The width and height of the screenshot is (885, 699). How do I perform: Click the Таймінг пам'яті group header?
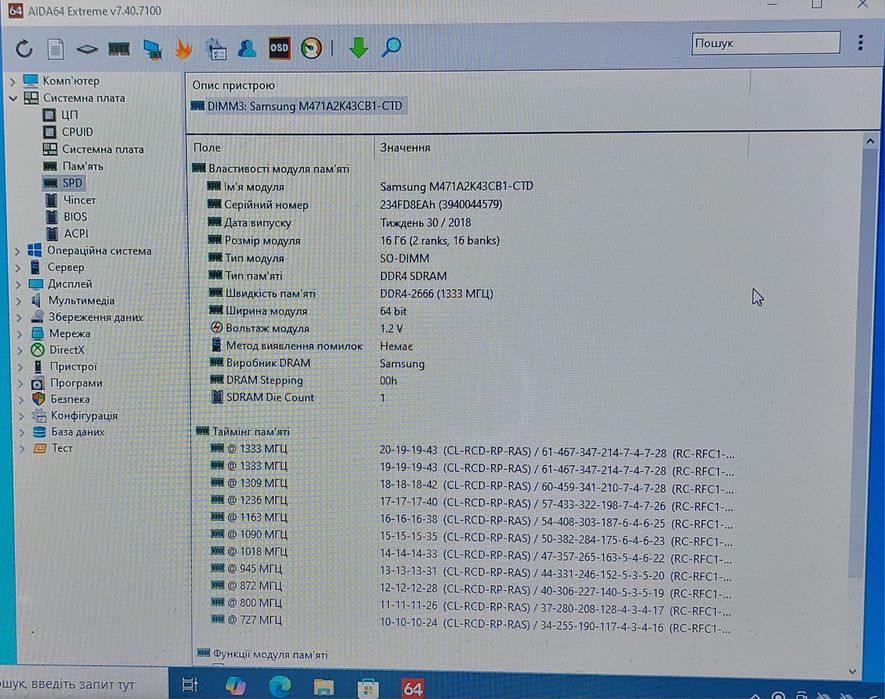[x=243, y=432]
